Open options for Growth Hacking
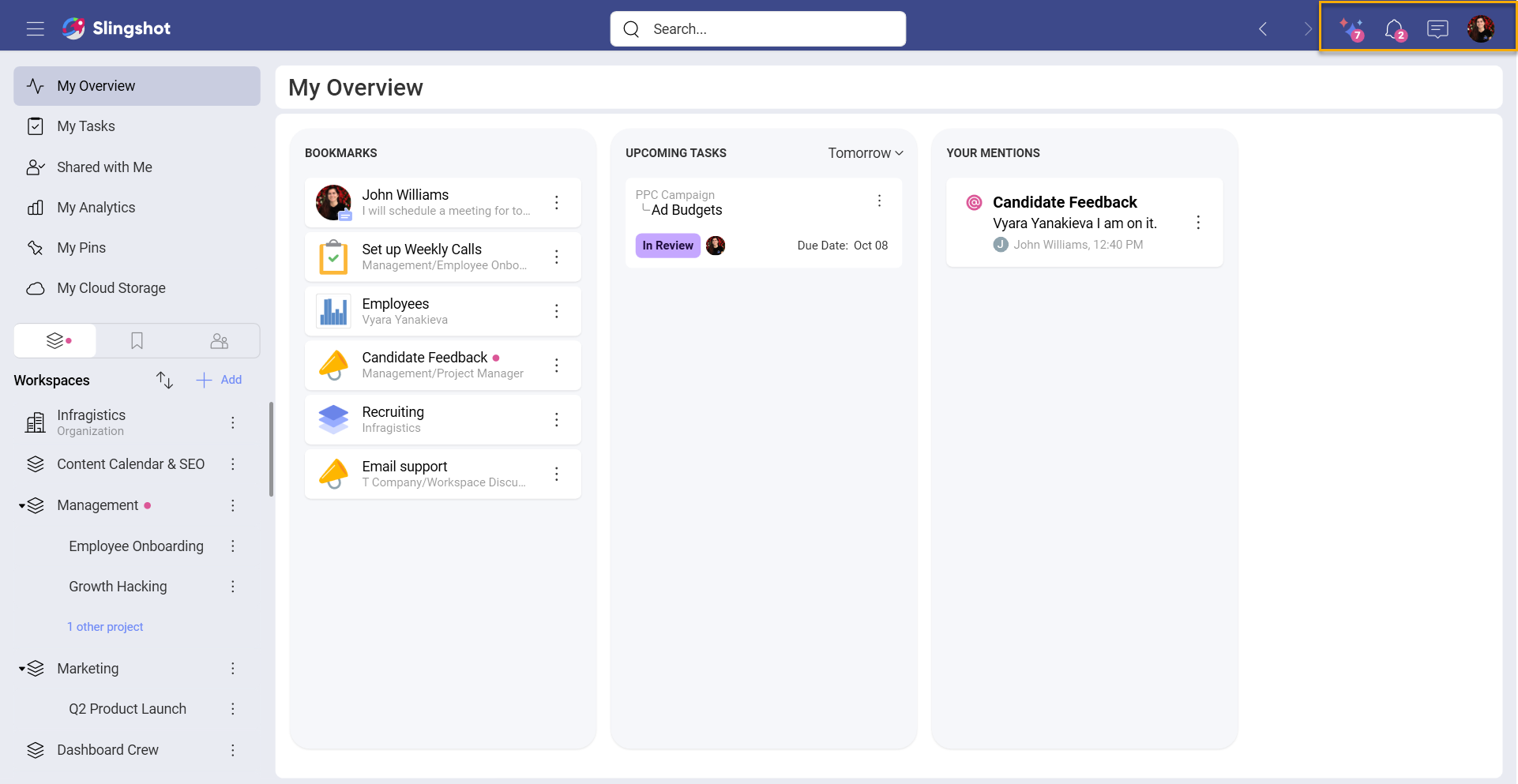Screen dimensions: 1518x784 coord(233,587)
